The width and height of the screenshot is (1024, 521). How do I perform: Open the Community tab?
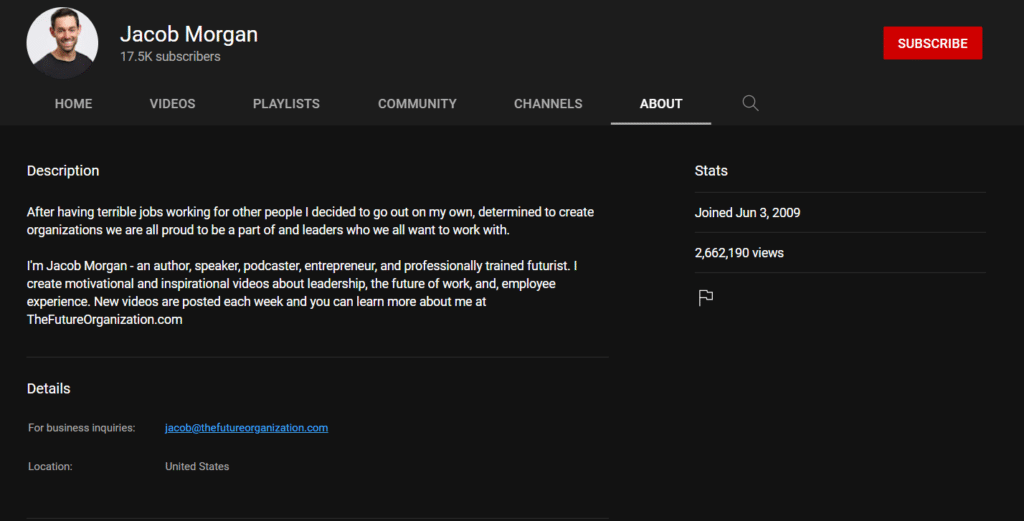(417, 104)
